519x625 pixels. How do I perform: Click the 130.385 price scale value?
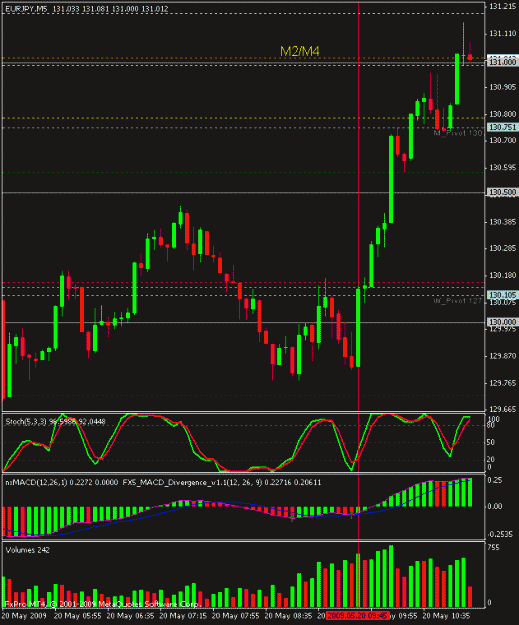[x=503, y=222]
